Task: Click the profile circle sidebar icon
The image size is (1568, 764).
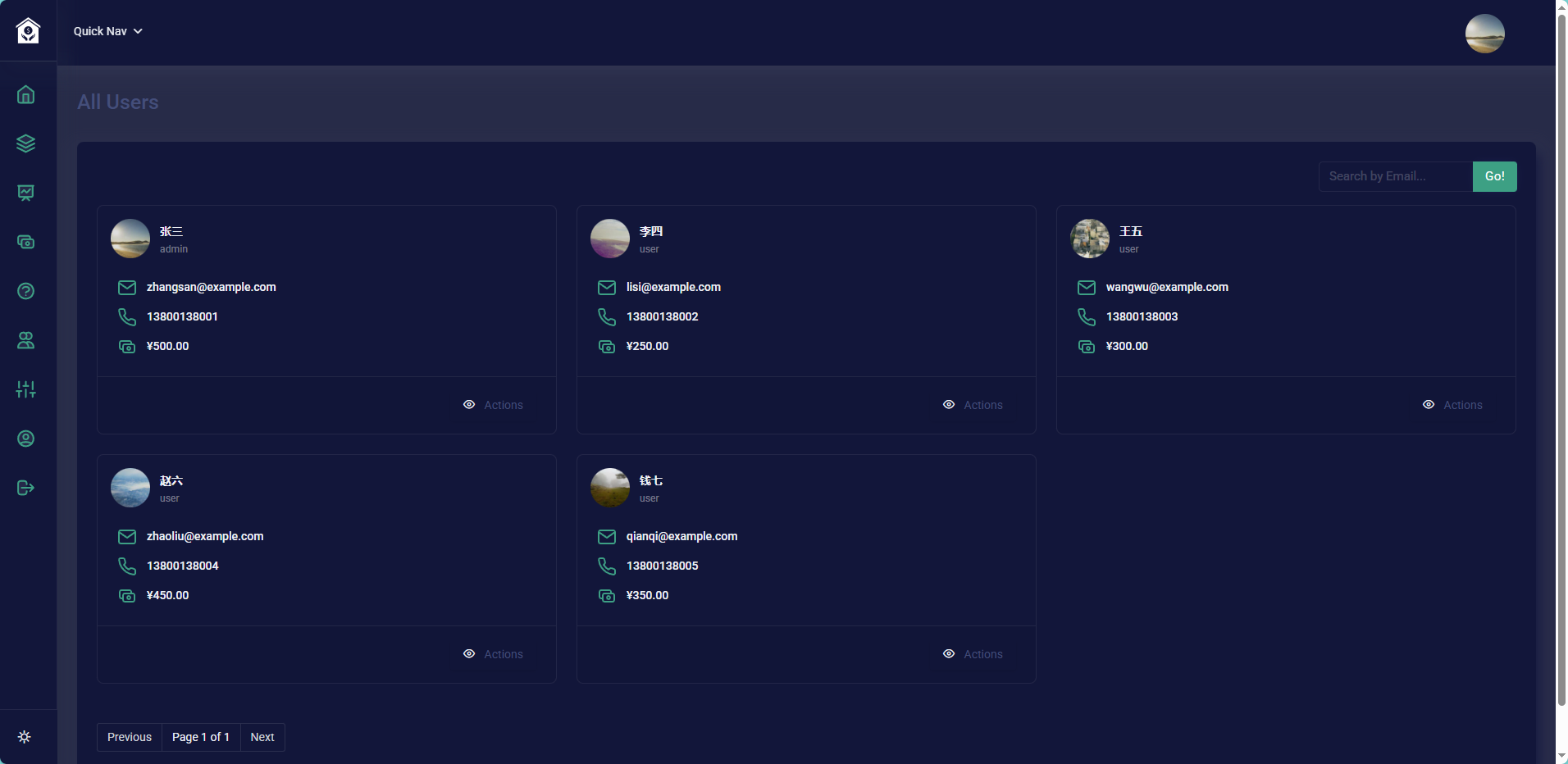Action: coord(26,439)
